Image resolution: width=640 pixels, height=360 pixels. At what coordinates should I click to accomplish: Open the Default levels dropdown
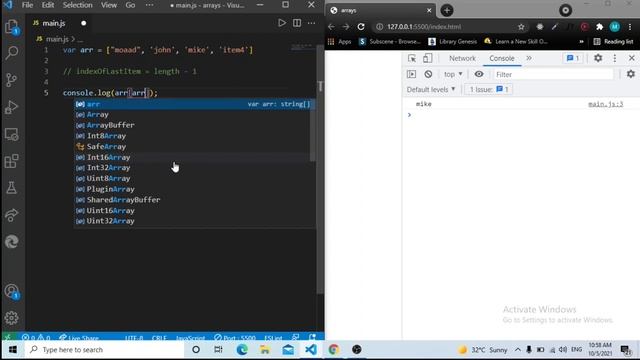click(x=431, y=89)
